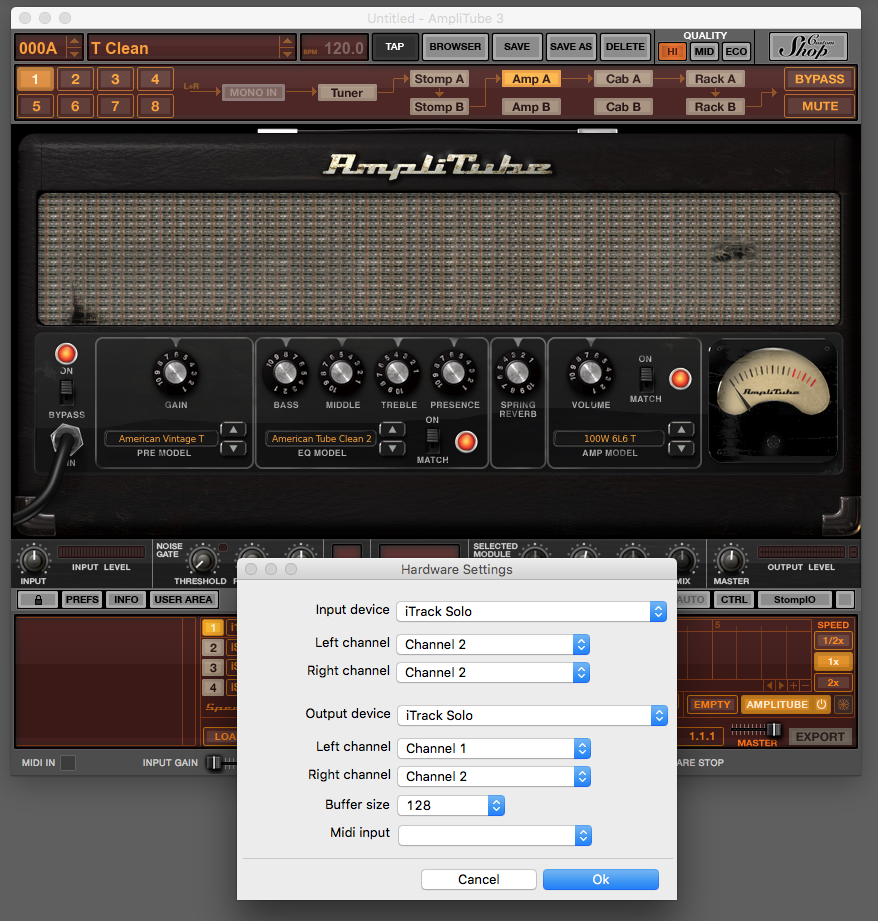Toggle the amp model MATCH switch
This screenshot has width=878, height=921.
(x=645, y=378)
